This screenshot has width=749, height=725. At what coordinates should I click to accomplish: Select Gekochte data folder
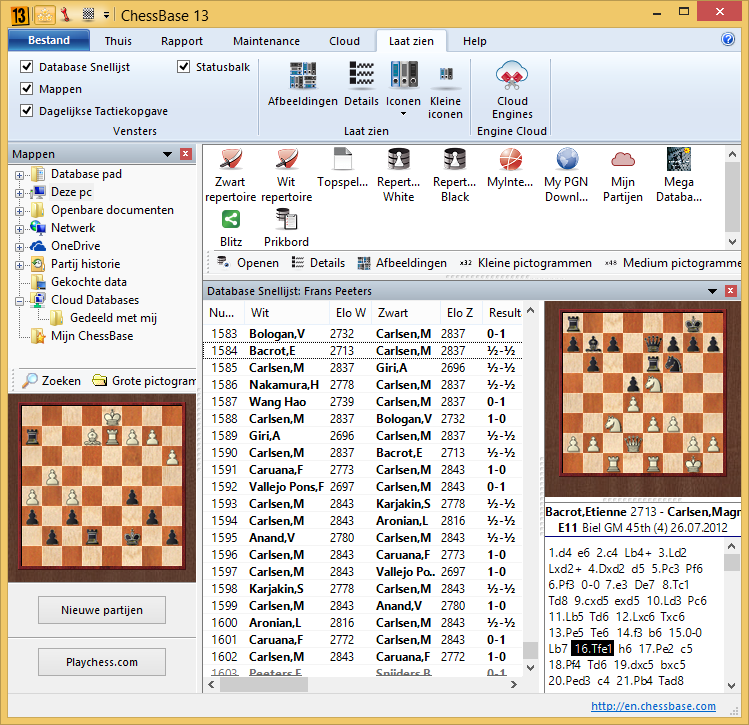click(x=89, y=282)
